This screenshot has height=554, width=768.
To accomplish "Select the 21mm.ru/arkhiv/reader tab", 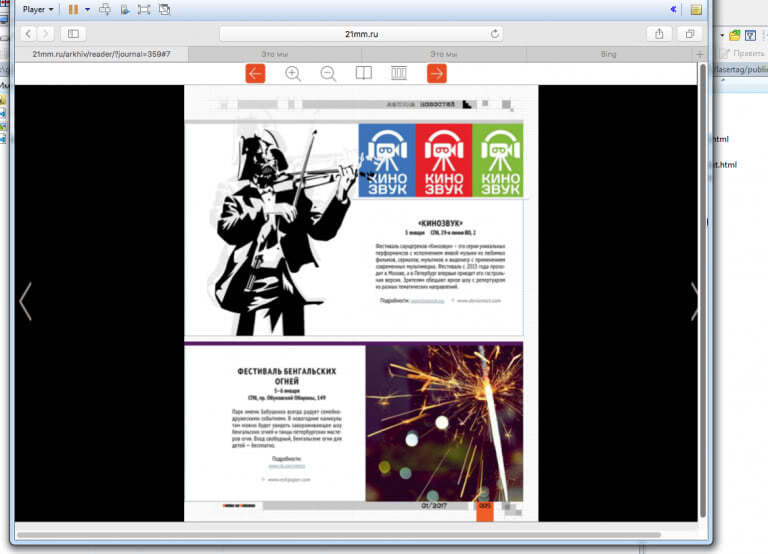I will coord(101,54).
